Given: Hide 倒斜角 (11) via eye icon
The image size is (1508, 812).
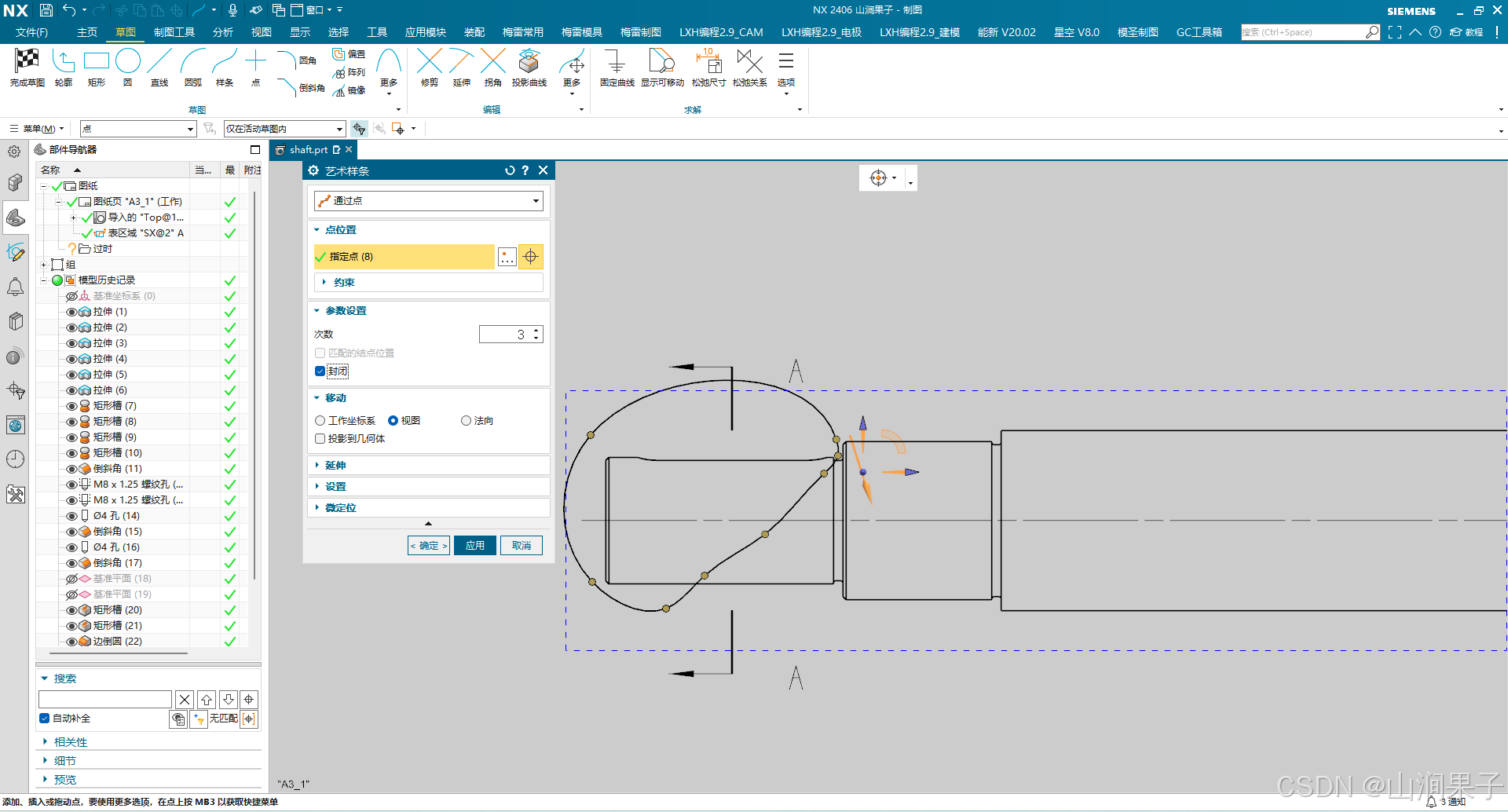Looking at the screenshot, I should 71,469.
